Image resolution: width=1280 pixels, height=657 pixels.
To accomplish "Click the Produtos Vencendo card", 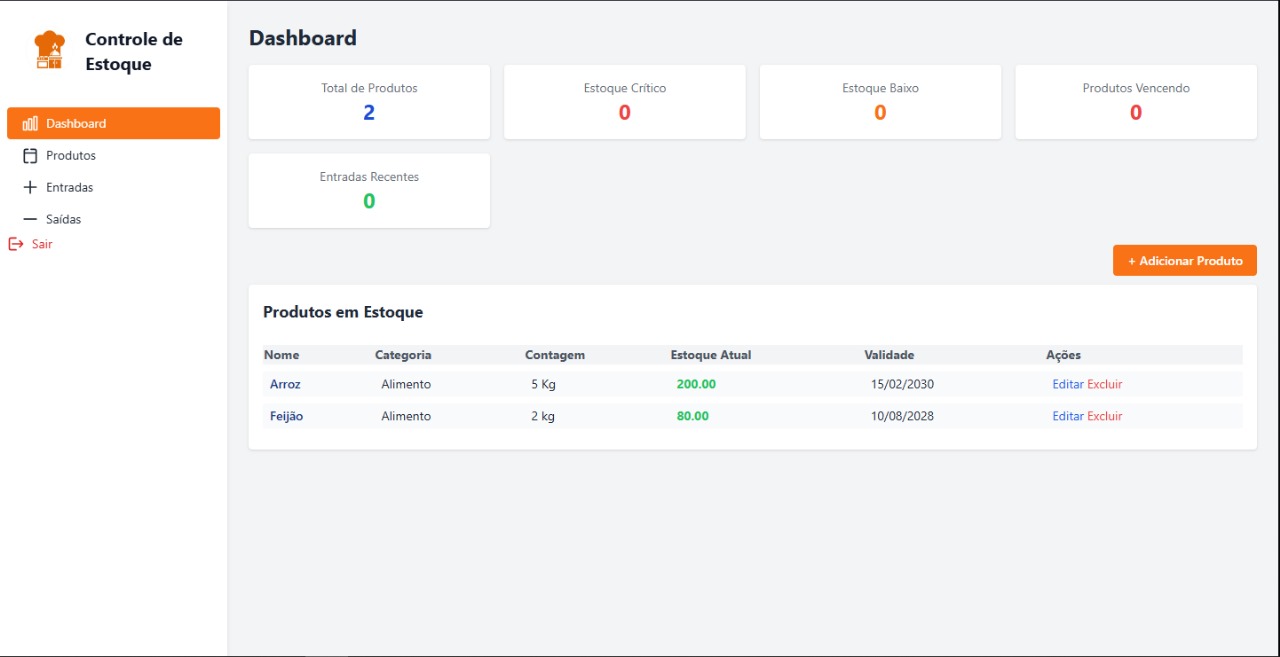I will click(x=1136, y=102).
